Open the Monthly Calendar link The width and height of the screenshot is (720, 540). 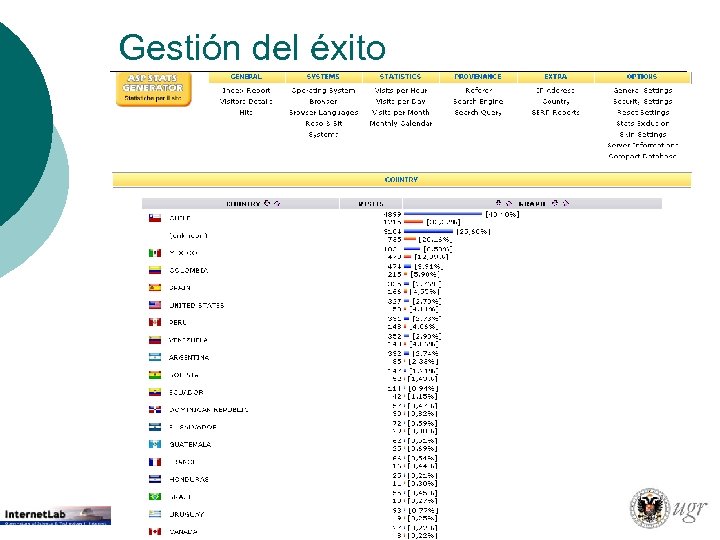(x=401, y=124)
